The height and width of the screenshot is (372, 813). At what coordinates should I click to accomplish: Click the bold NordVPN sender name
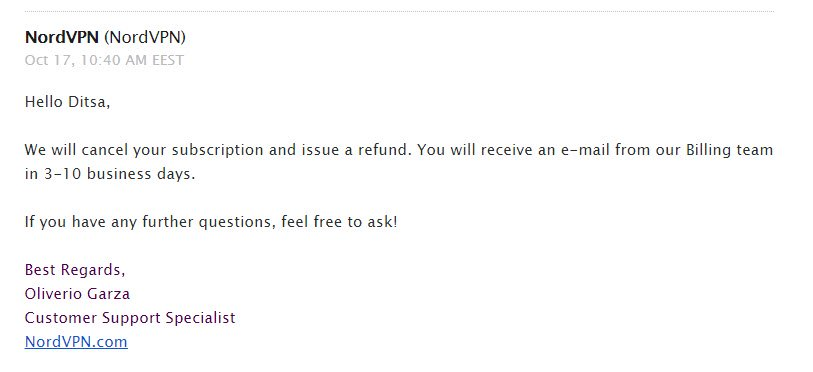[x=62, y=37]
